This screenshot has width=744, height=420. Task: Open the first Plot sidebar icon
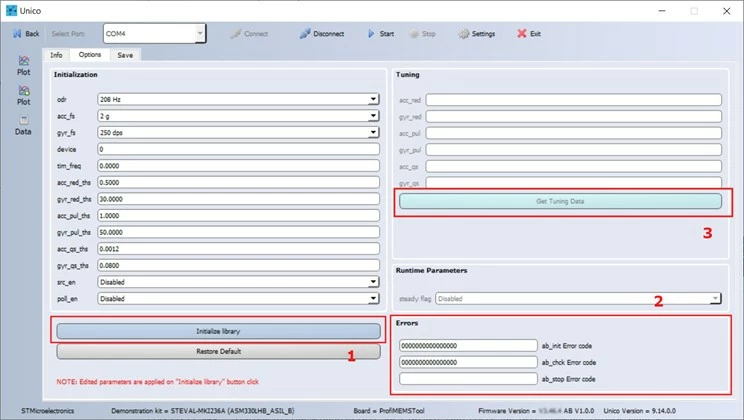tap(24, 61)
